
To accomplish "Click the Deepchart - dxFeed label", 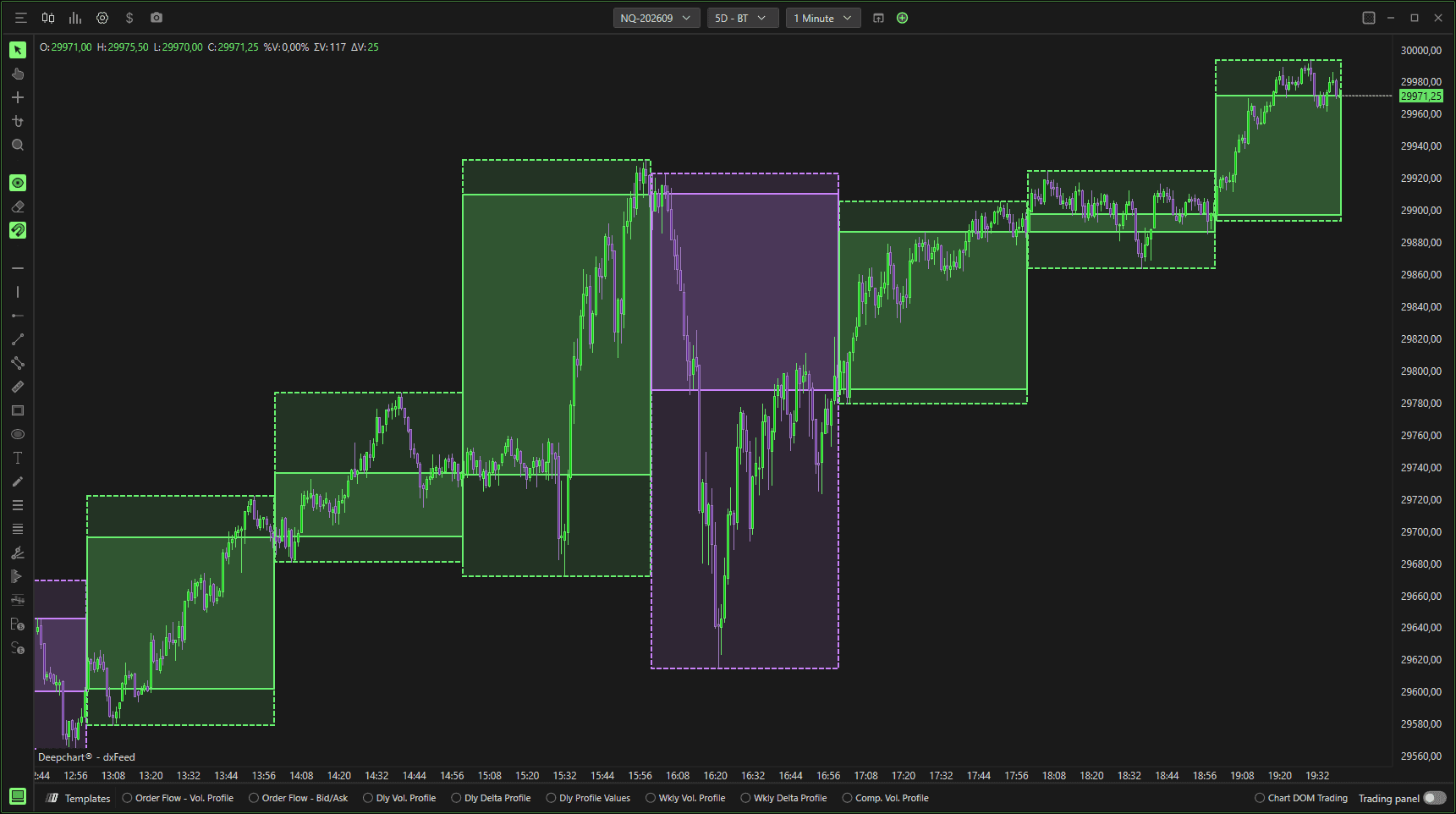I will click(86, 757).
